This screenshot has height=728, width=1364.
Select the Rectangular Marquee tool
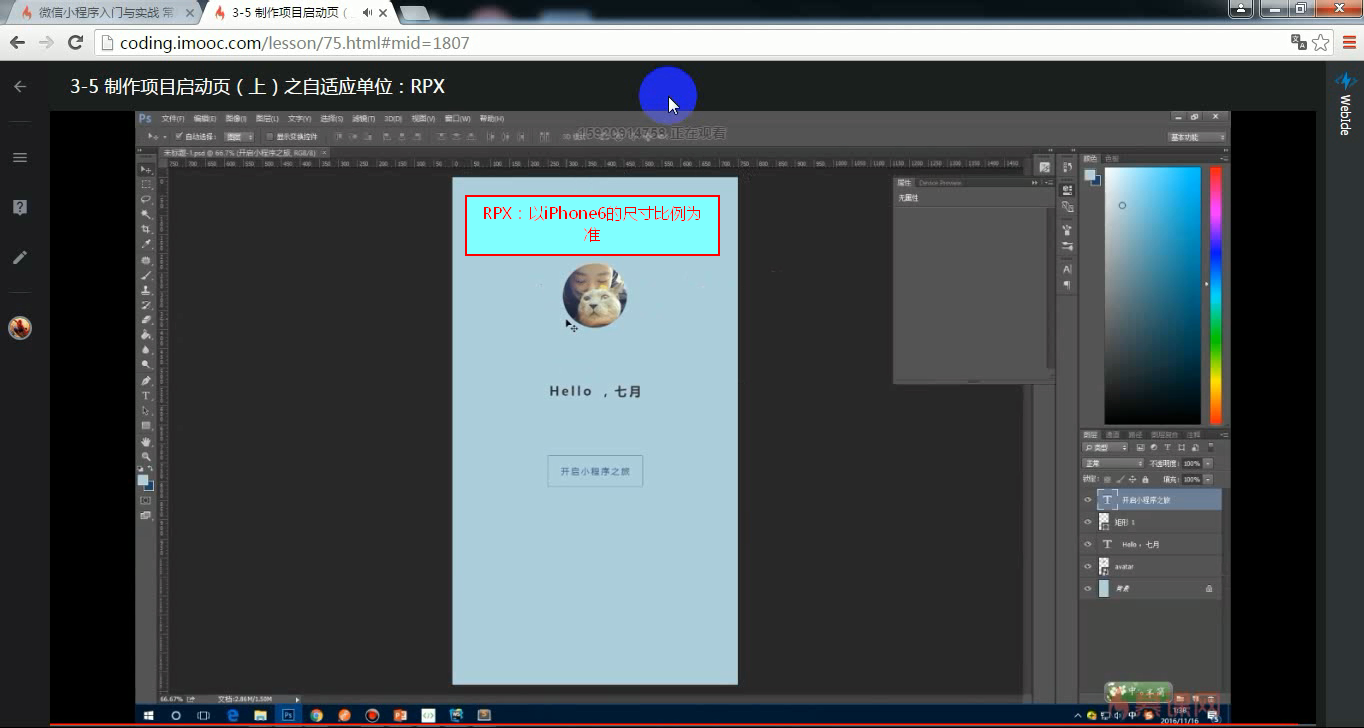146,185
